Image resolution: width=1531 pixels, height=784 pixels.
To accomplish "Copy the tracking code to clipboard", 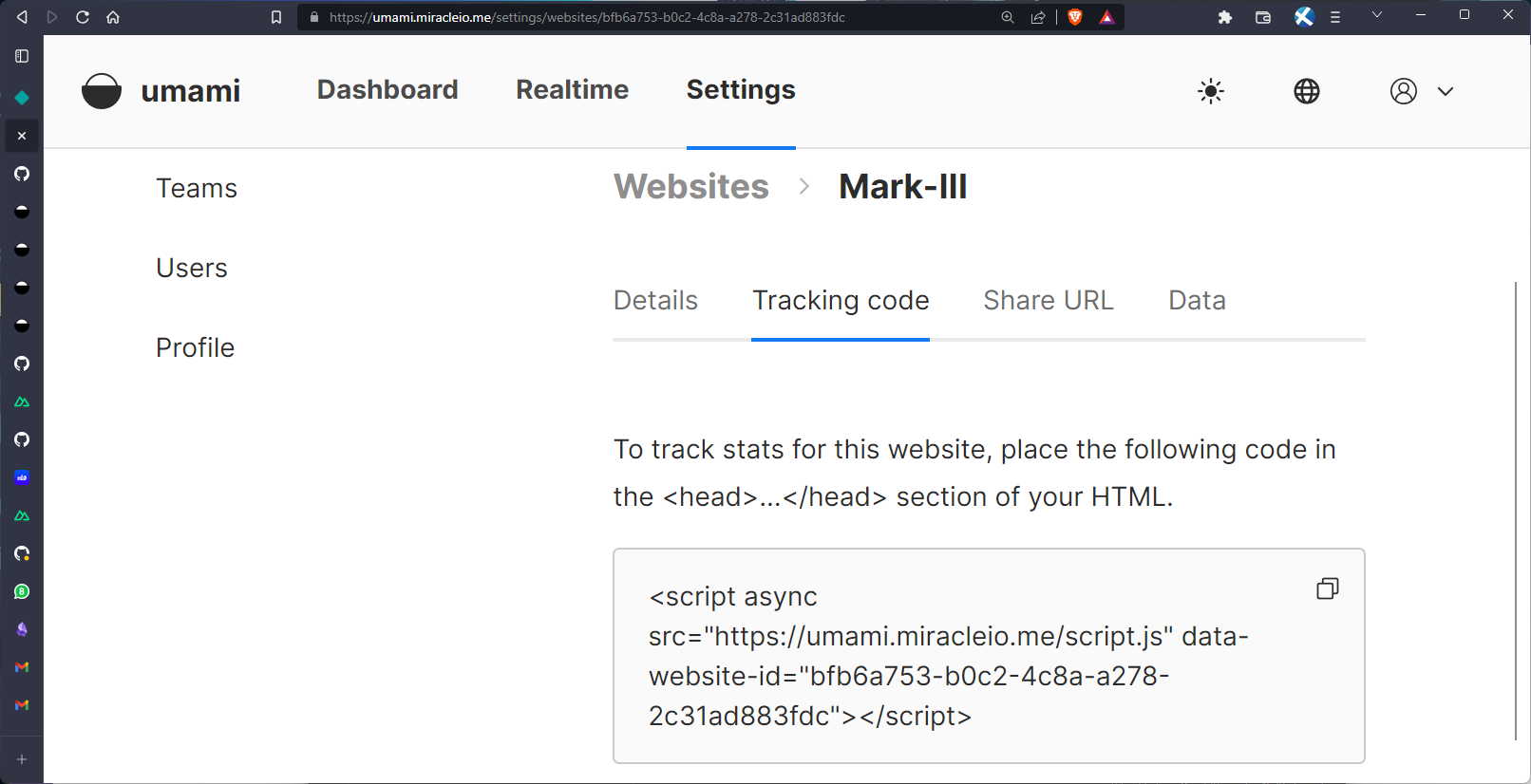I will coord(1327,588).
